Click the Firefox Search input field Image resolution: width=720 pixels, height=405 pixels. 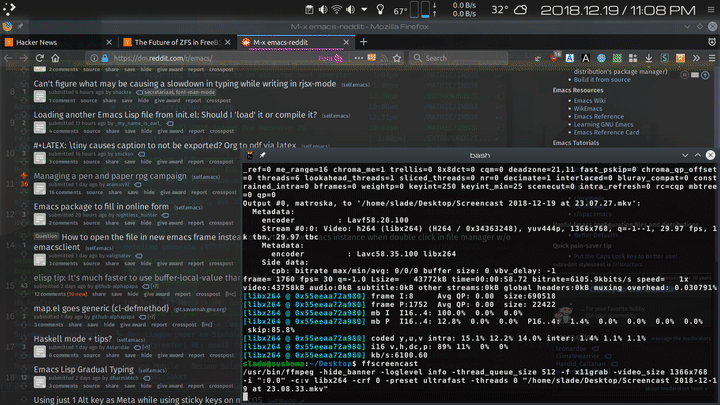coord(458,58)
